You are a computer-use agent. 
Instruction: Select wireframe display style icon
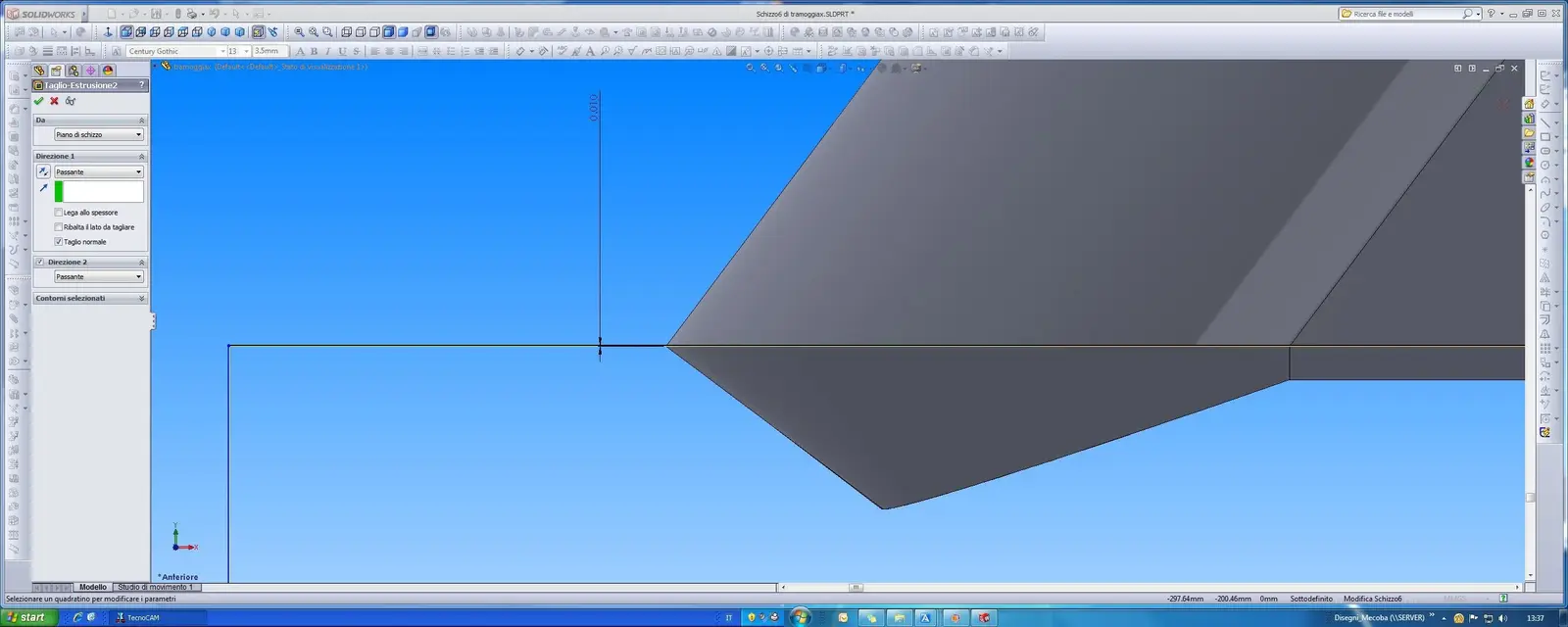347,32
